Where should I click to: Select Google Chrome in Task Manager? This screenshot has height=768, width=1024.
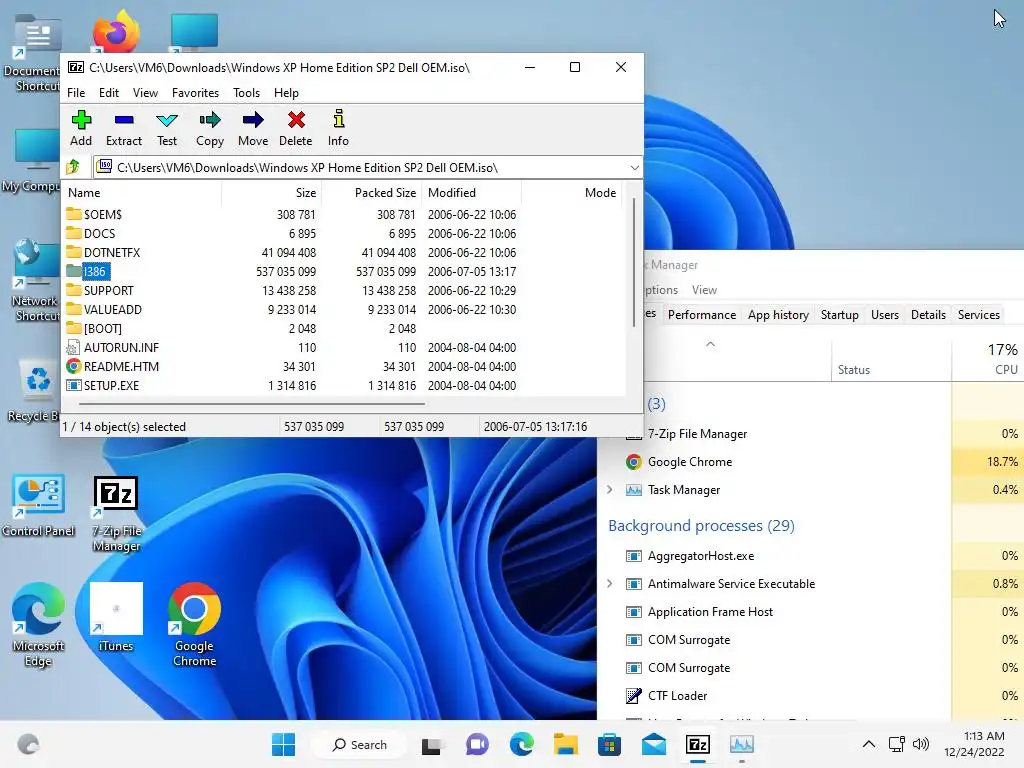coord(810,462)
